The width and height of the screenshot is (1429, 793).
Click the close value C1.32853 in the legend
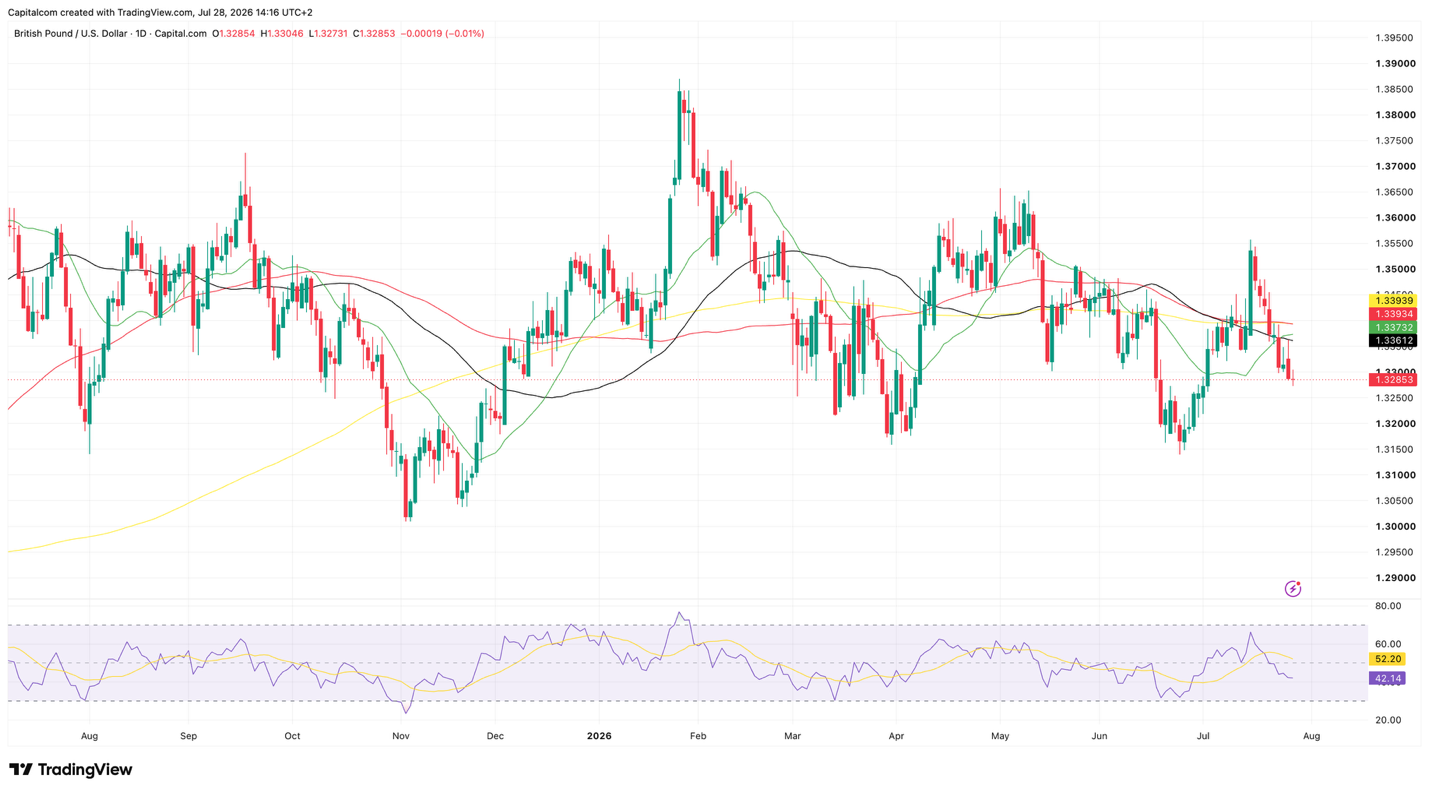(374, 33)
